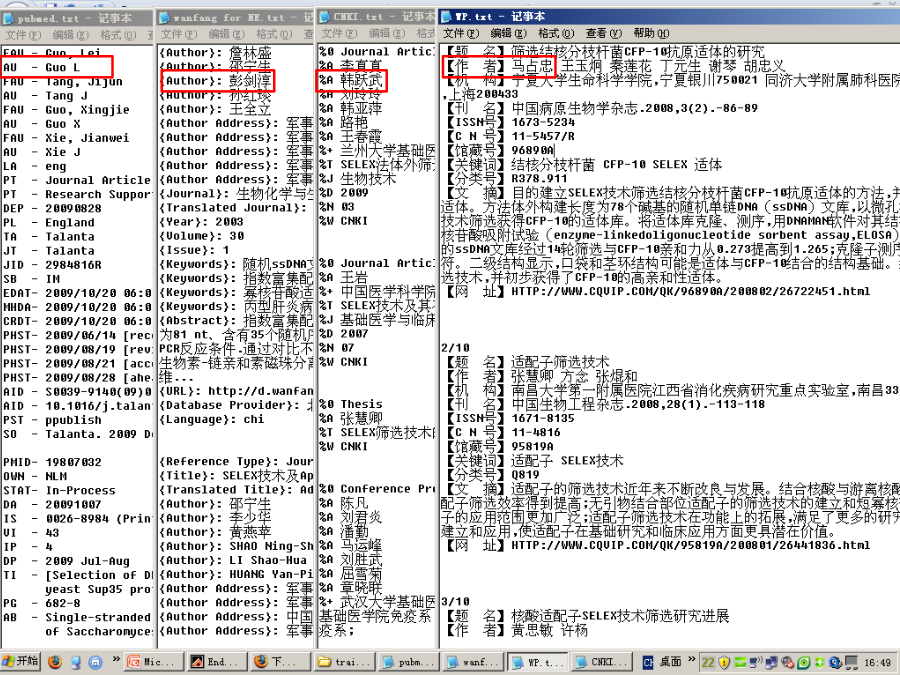
Task: Click the second quick launch icon after Firefox
Action: 76,662
